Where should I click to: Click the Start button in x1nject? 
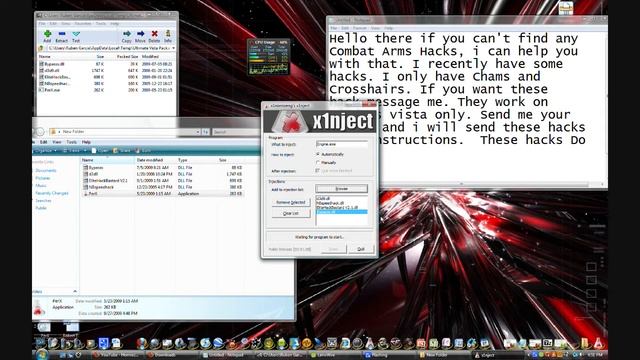(333, 249)
